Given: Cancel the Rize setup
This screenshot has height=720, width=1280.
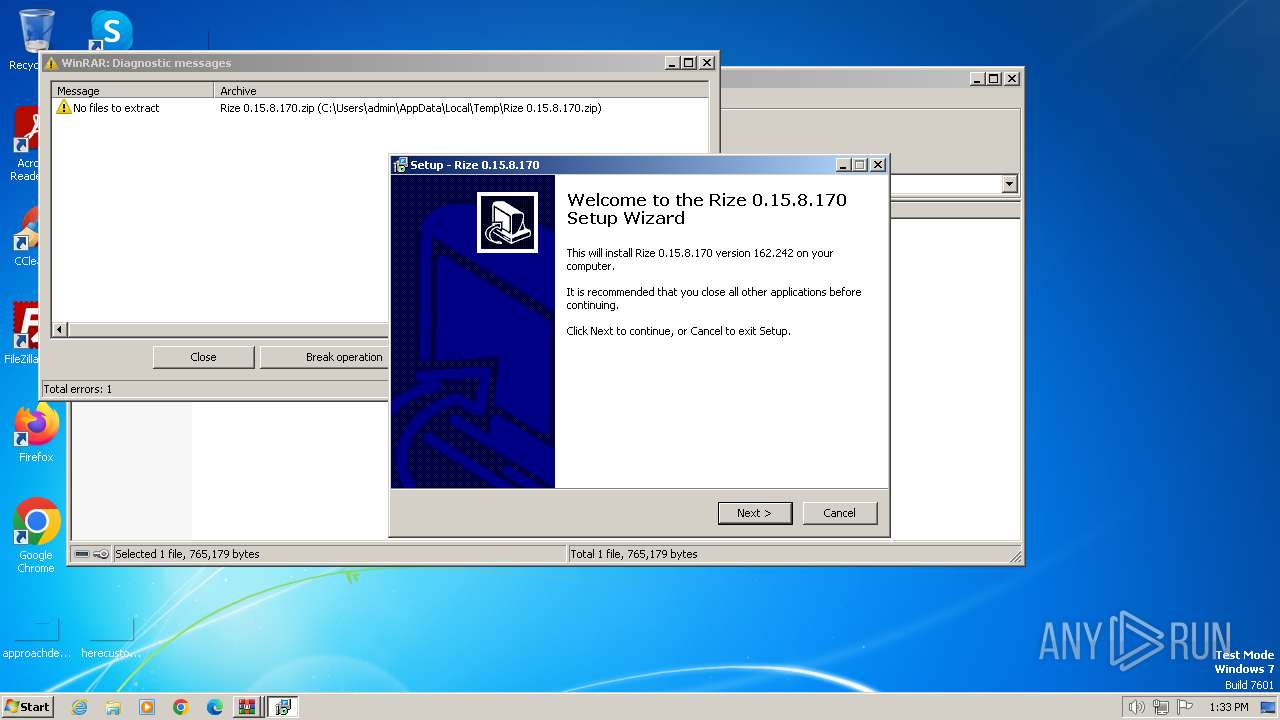Looking at the screenshot, I should point(840,513).
